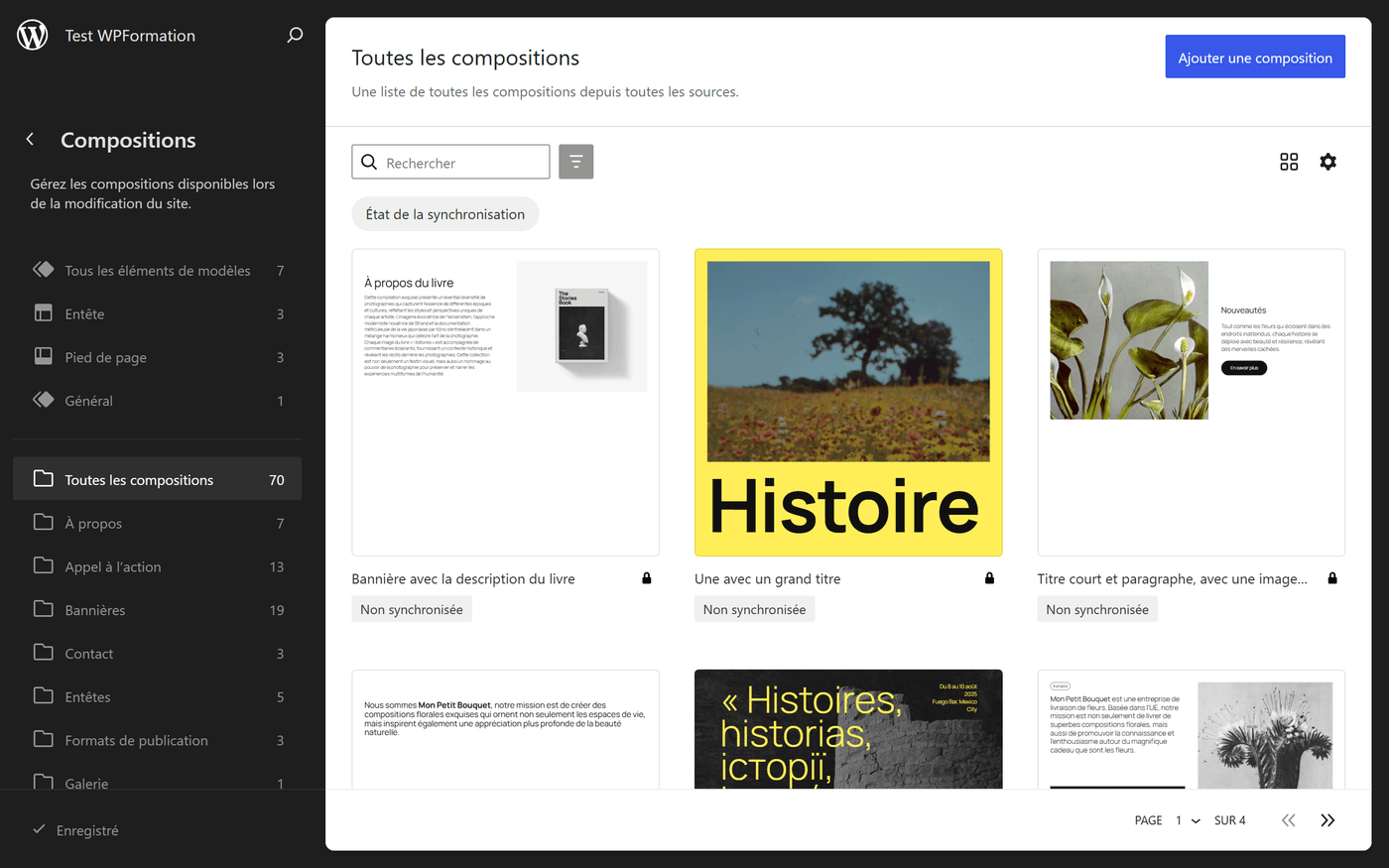Screen dimensions: 1389x868
Task: Click the lock icon on 'Bannière avec la description du livre'
Action: [646, 577]
